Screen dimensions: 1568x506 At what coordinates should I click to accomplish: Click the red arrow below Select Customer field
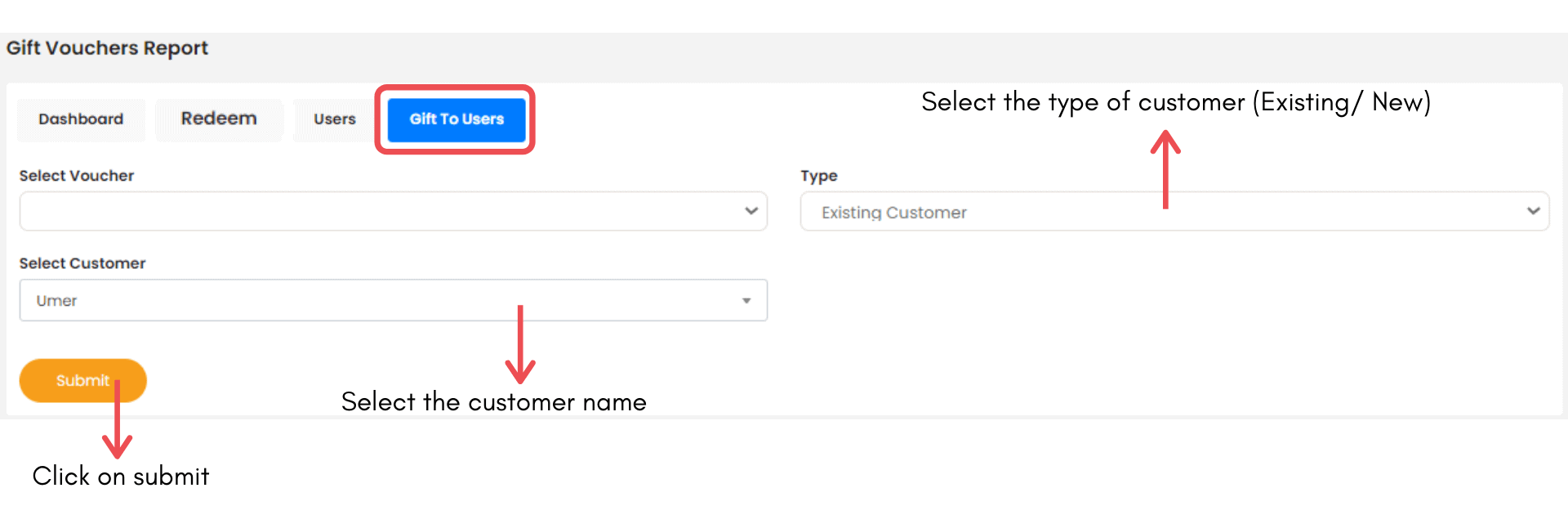pos(520,345)
